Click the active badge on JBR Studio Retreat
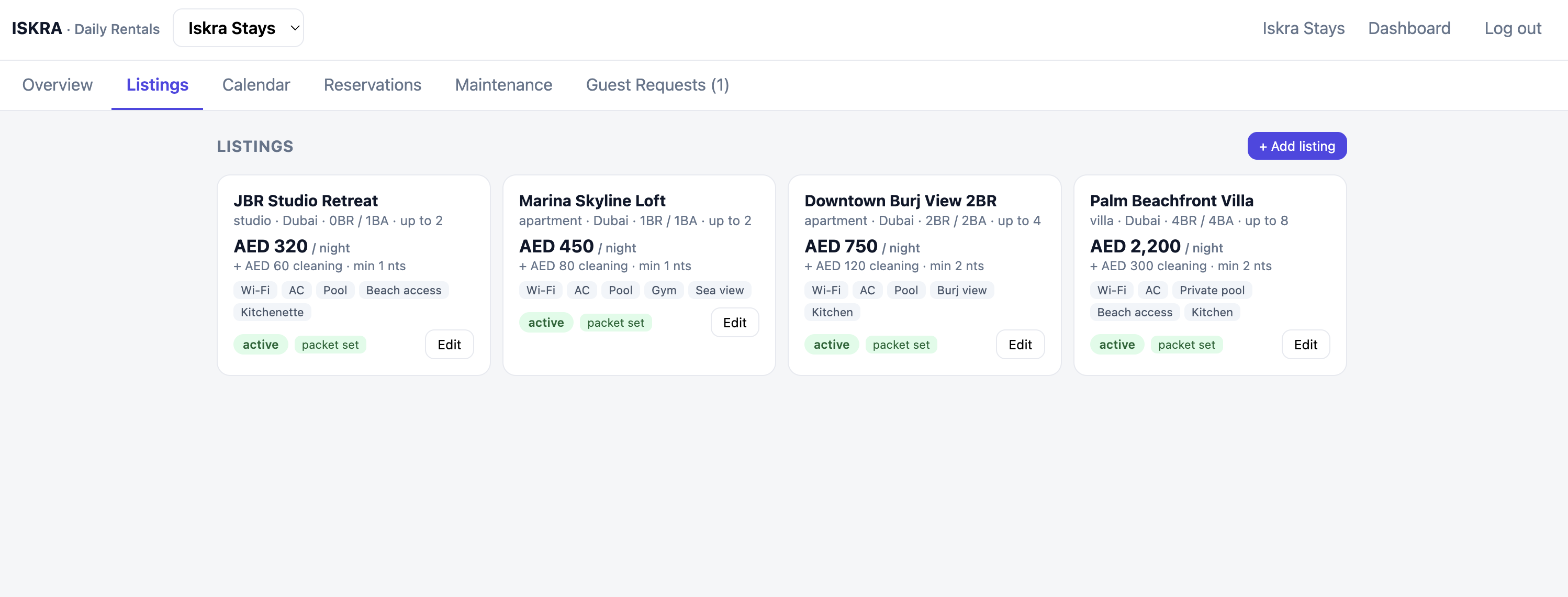This screenshot has width=1568, height=597. [x=261, y=344]
